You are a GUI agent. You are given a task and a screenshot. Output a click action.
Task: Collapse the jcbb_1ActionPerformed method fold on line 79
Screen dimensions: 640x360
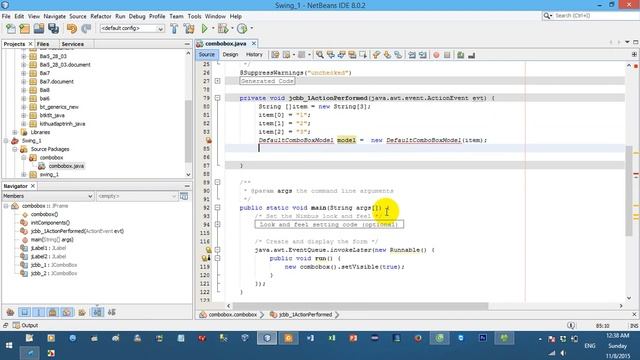[218, 98]
